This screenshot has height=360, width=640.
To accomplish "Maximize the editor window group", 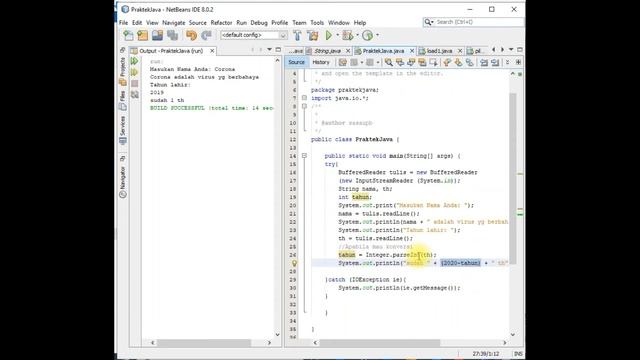I will [x=520, y=50].
